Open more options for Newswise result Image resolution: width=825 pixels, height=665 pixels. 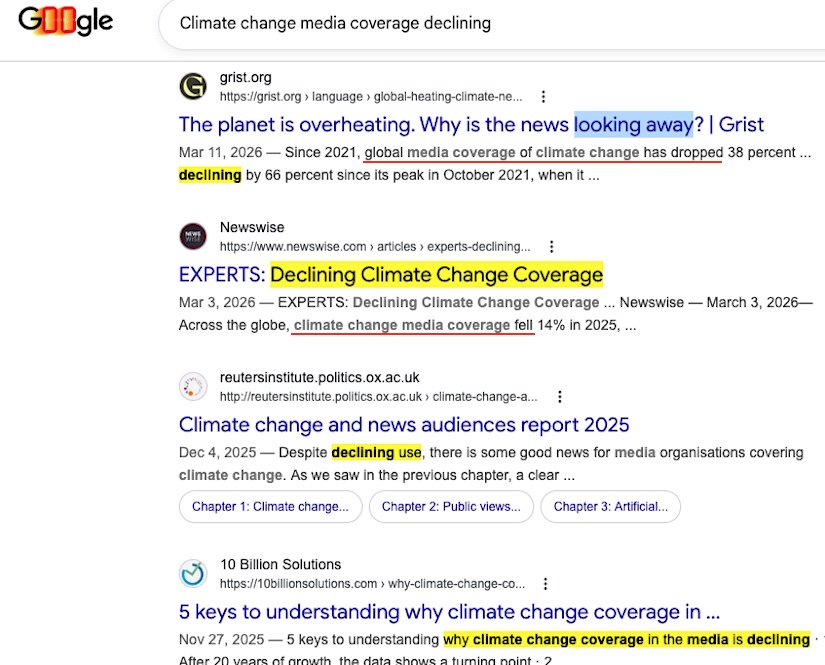pos(551,247)
